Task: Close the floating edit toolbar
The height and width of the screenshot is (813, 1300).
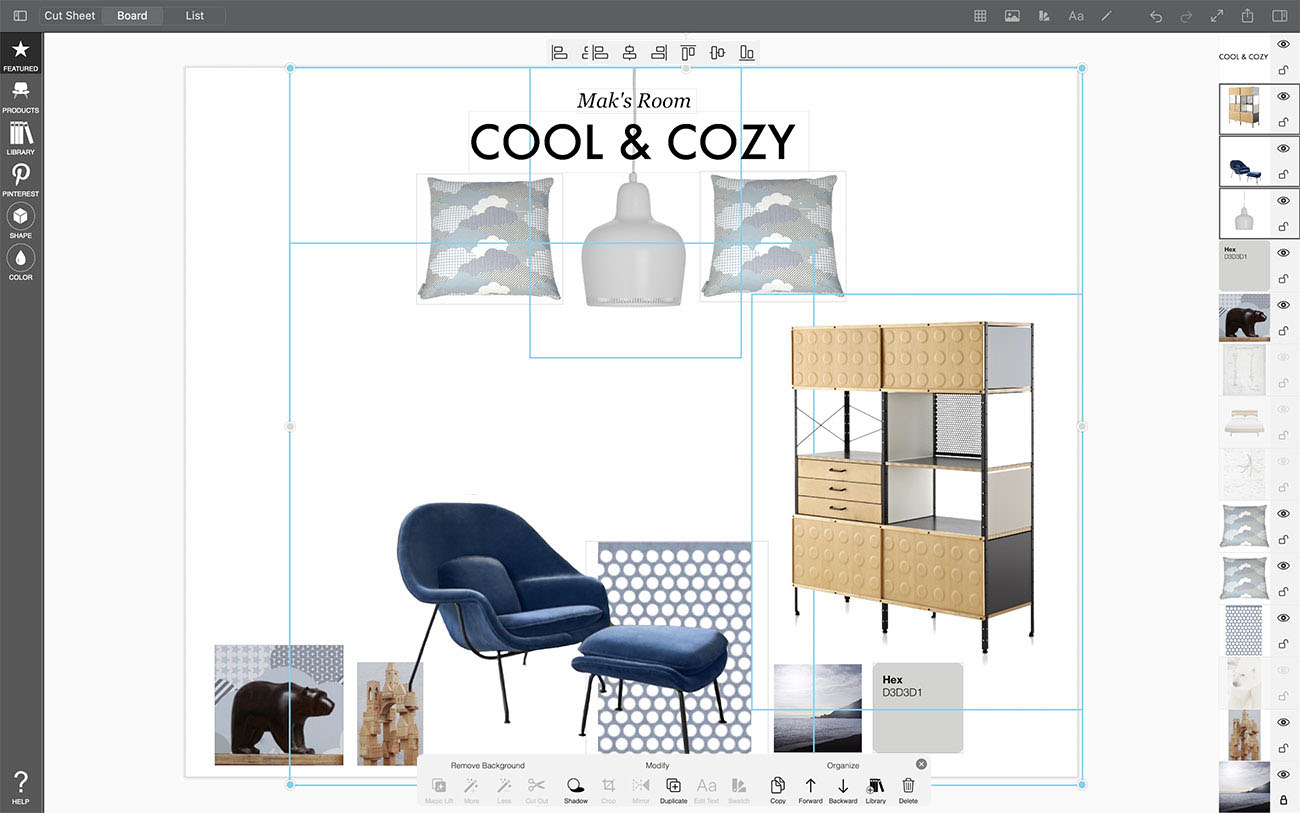Action: (x=921, y=764)
